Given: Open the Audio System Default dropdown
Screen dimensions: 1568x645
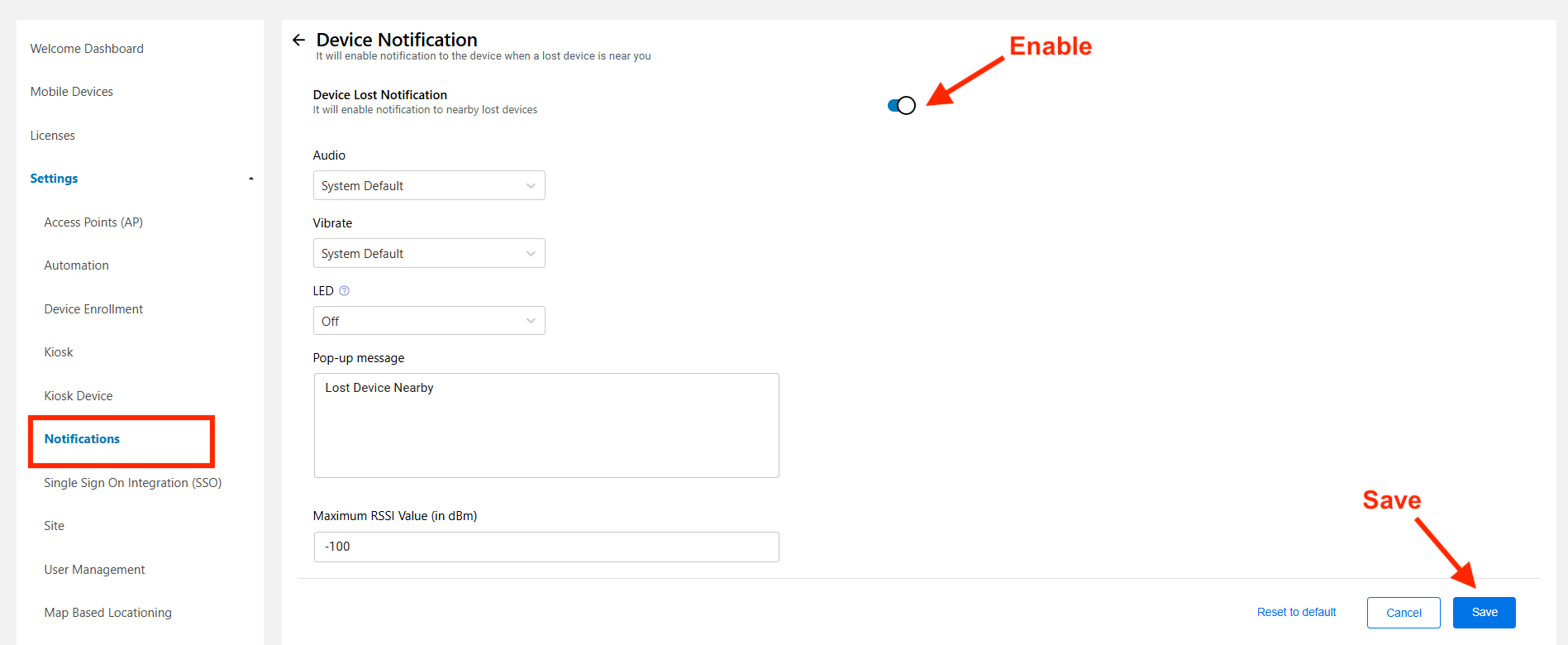Looking at the screenshot, I should (429, 185).
